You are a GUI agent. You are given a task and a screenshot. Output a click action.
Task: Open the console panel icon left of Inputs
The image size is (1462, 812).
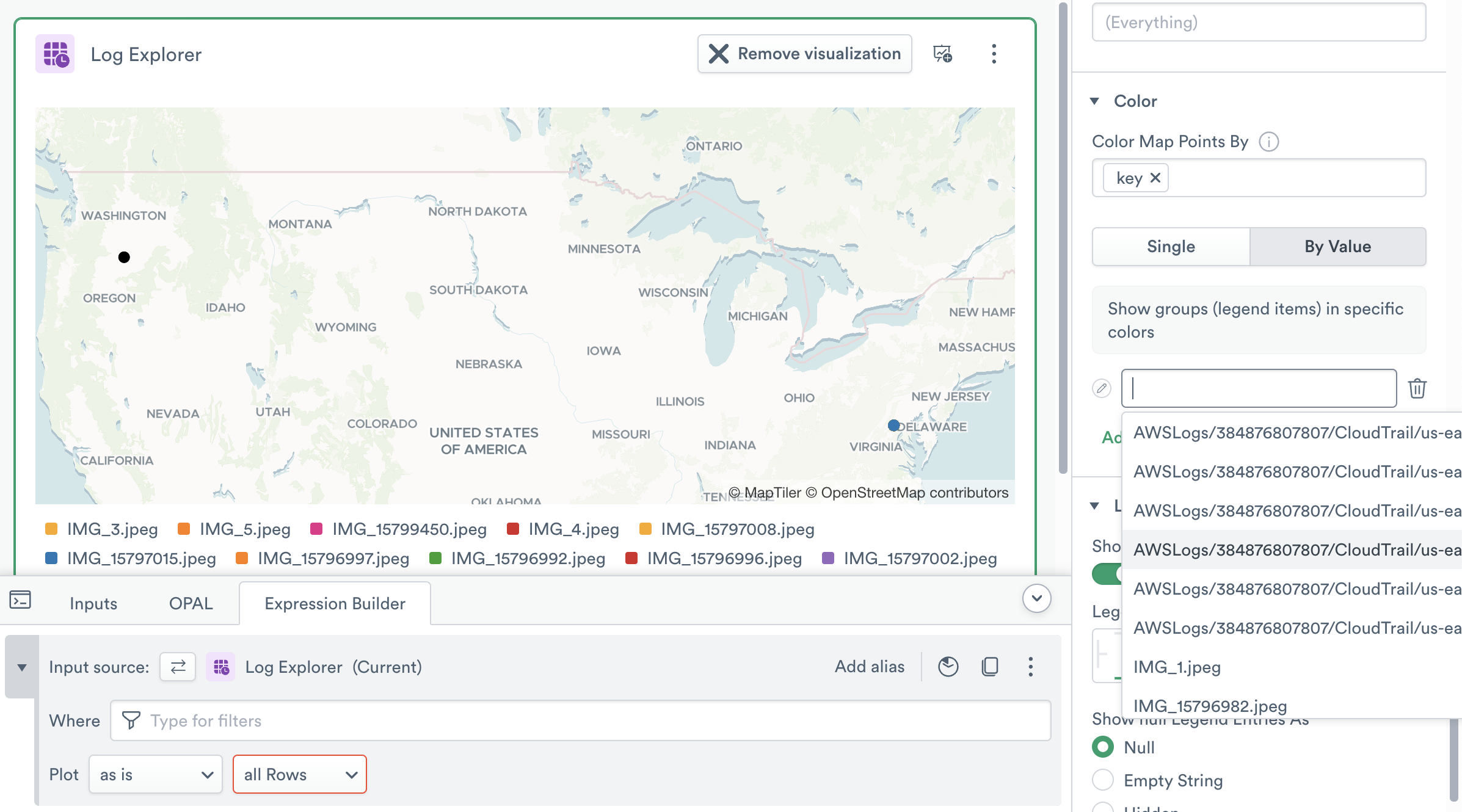pyautogui.click(x=20, y=601)
